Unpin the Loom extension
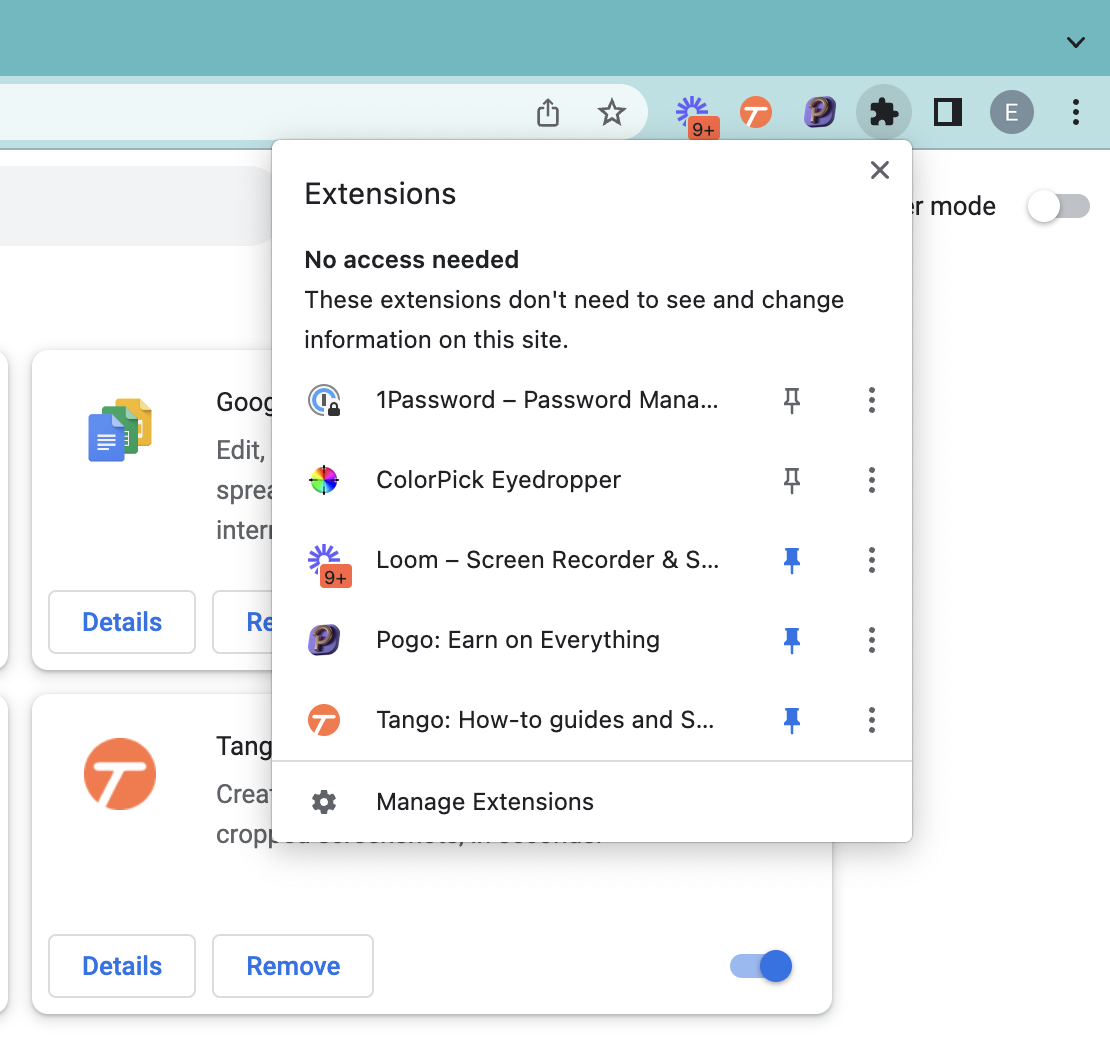 coord(792,561)
